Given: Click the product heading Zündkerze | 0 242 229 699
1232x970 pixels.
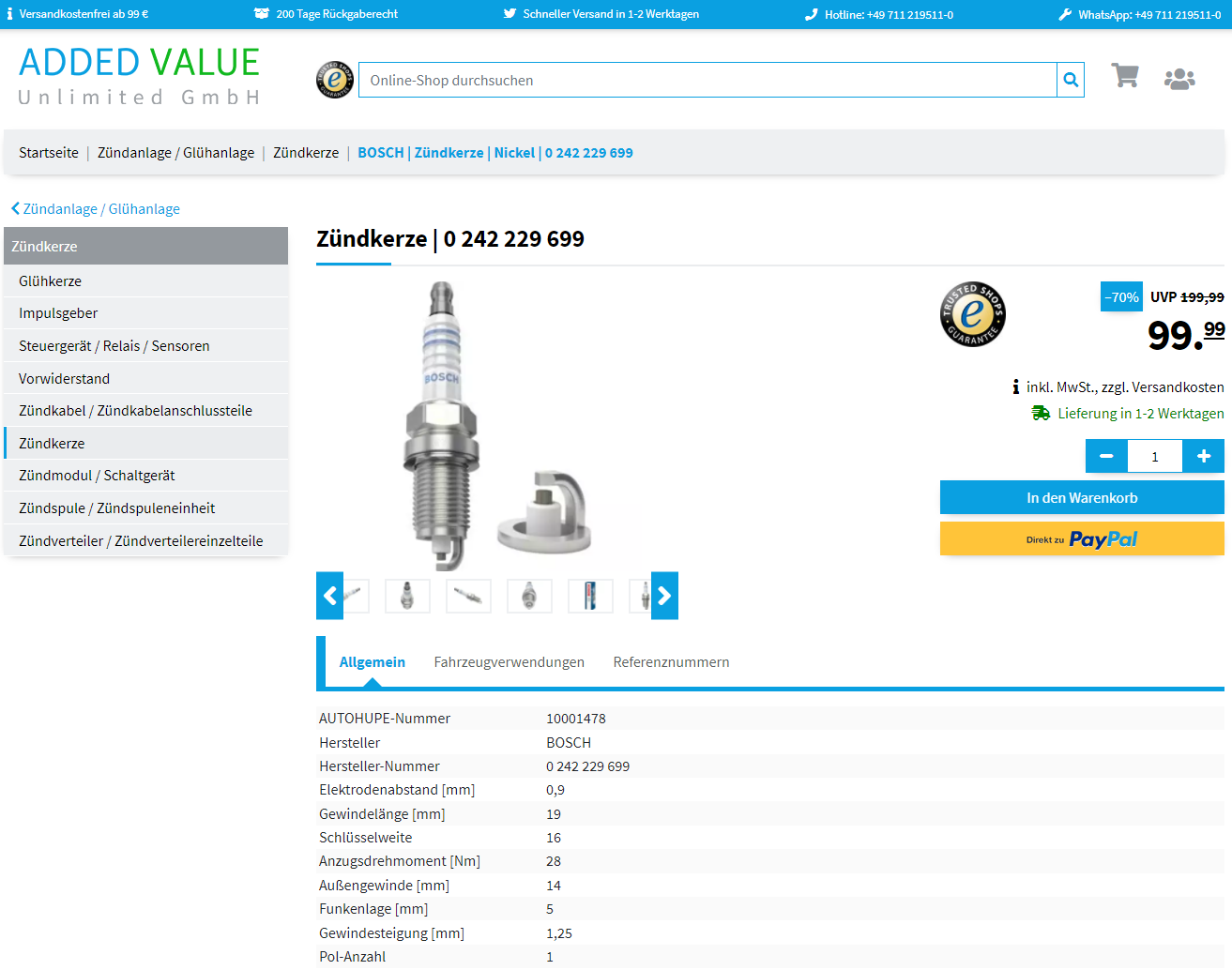Looking at the screenshot, I should pos(450,238).
